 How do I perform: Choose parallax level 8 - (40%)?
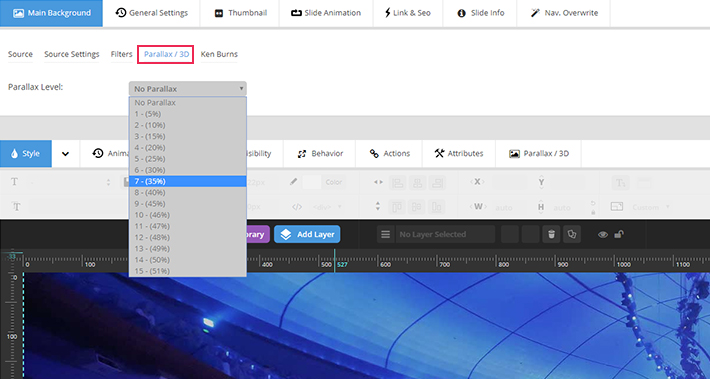(x=187, y=192)
